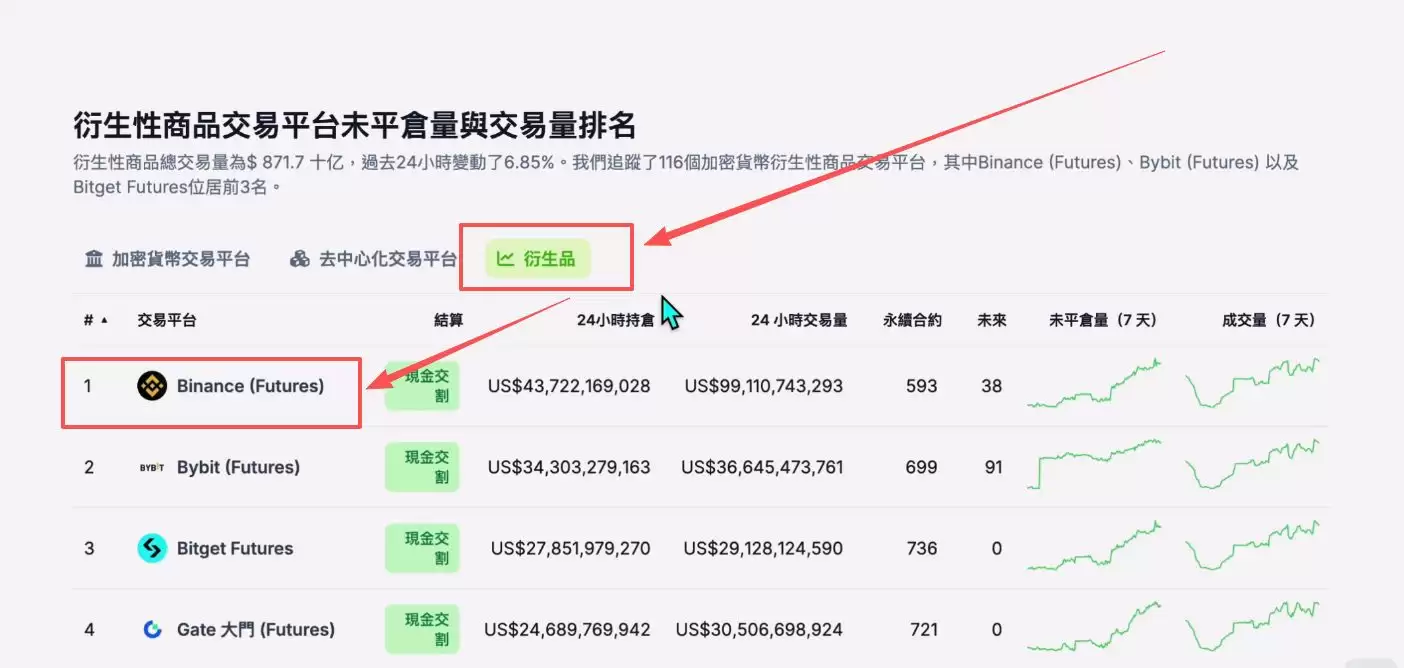Select the teal Bitget Futures logo icon
Image resolution: width=1404 pixels, height=668 pixels.
pos(152,548)
